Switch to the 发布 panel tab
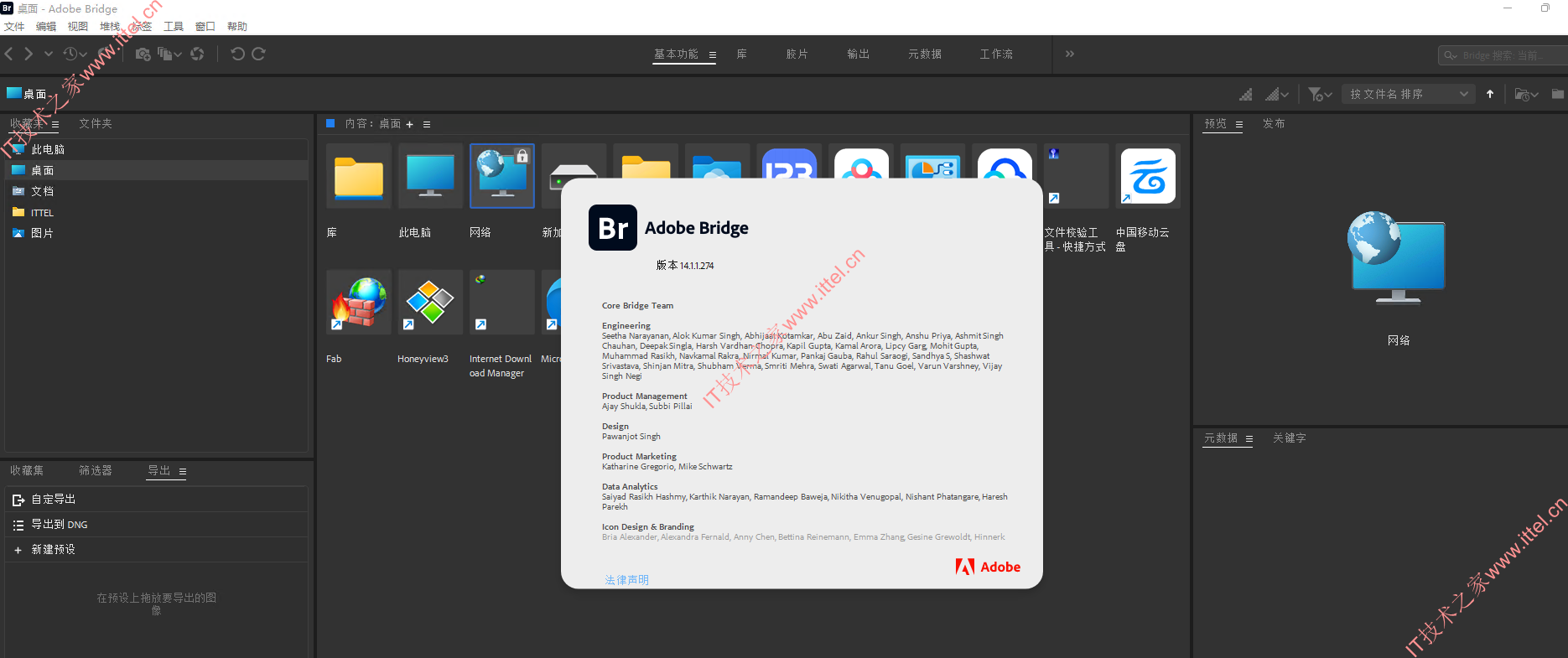The height and width of the screenshot is (658, 1568). (x=1274, y=123)
